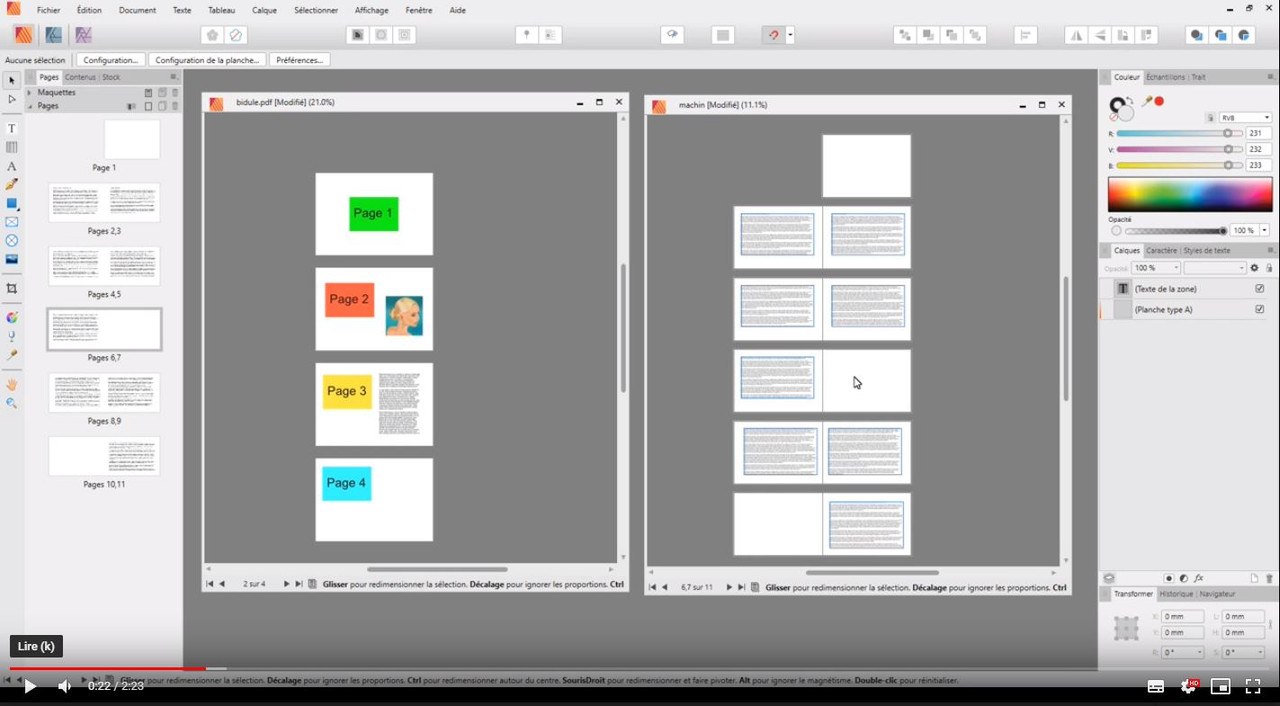Select the Picture Frame Ellipse tool
Viewport: 1280px width, 706px height.
[x=12, y=241]
